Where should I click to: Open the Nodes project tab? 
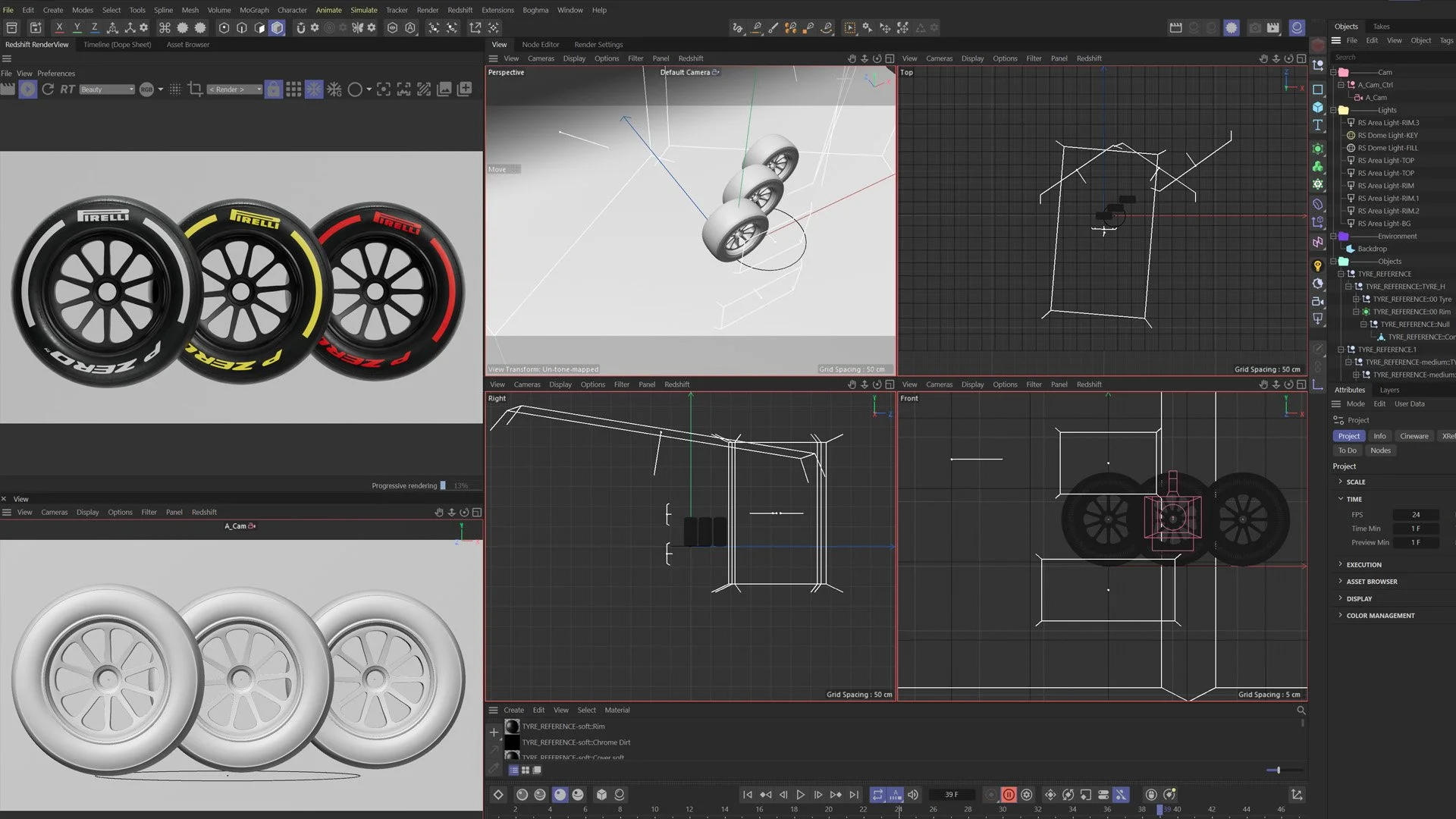coord(1380,450)
